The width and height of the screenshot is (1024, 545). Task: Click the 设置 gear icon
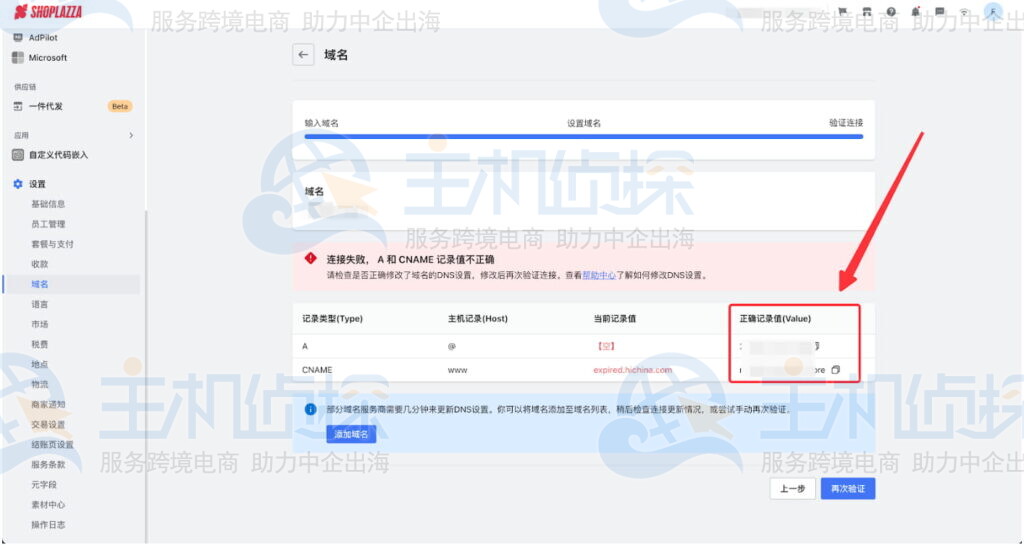(18, 184)
